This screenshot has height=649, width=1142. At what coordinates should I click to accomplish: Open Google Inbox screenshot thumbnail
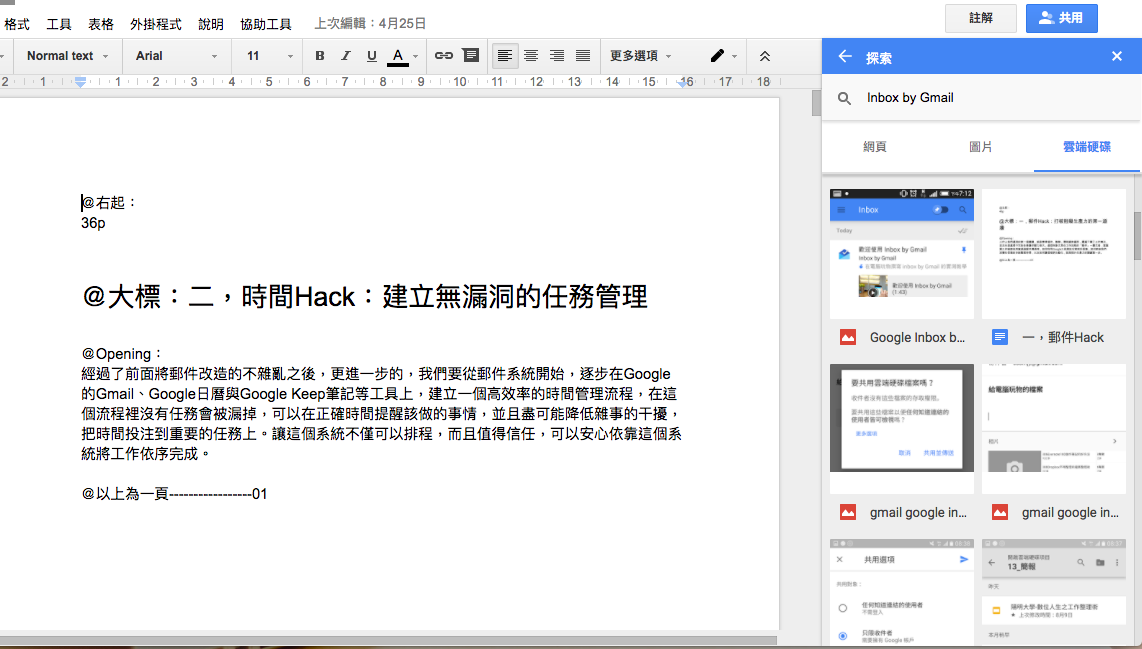point(902,253)
